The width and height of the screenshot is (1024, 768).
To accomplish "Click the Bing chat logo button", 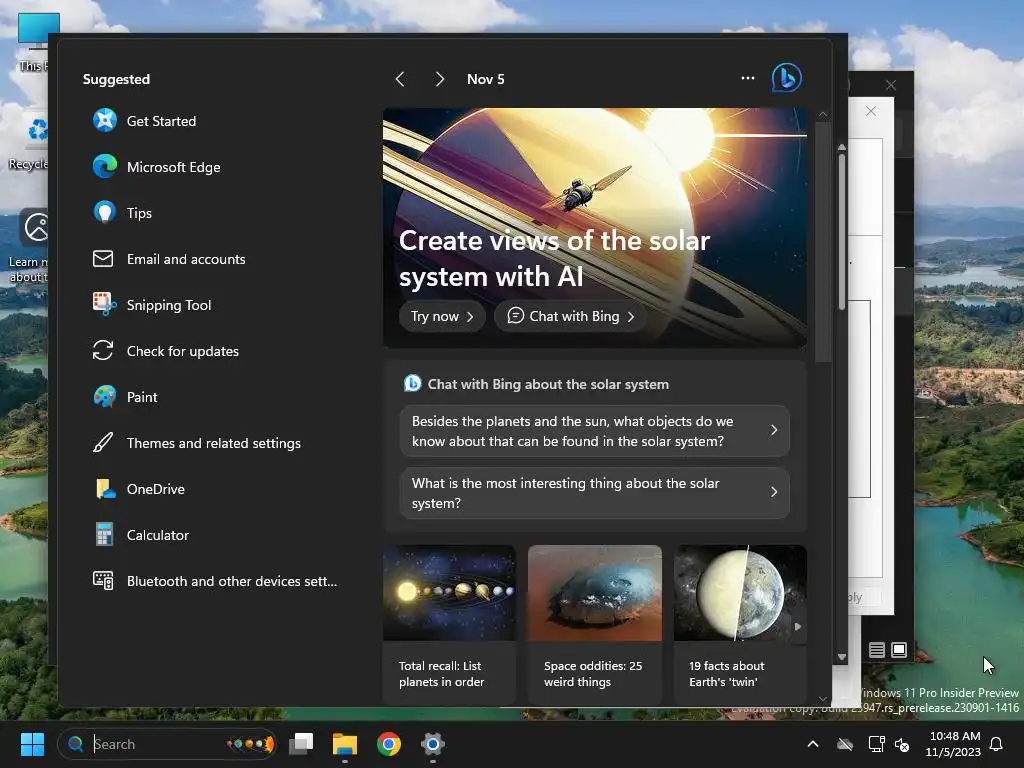I will (787, 78).
